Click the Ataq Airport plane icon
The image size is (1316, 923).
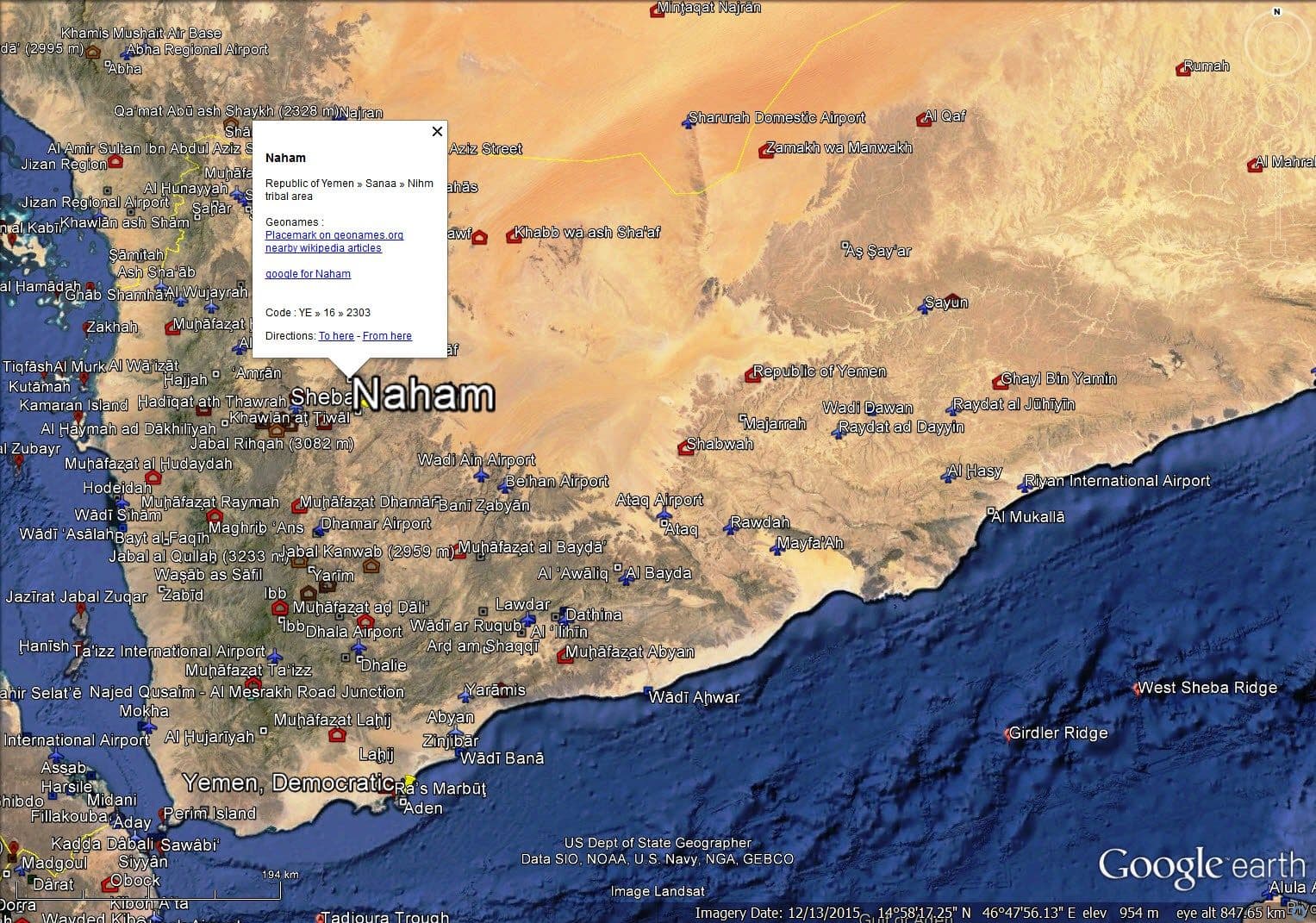(x=664, y=515)
